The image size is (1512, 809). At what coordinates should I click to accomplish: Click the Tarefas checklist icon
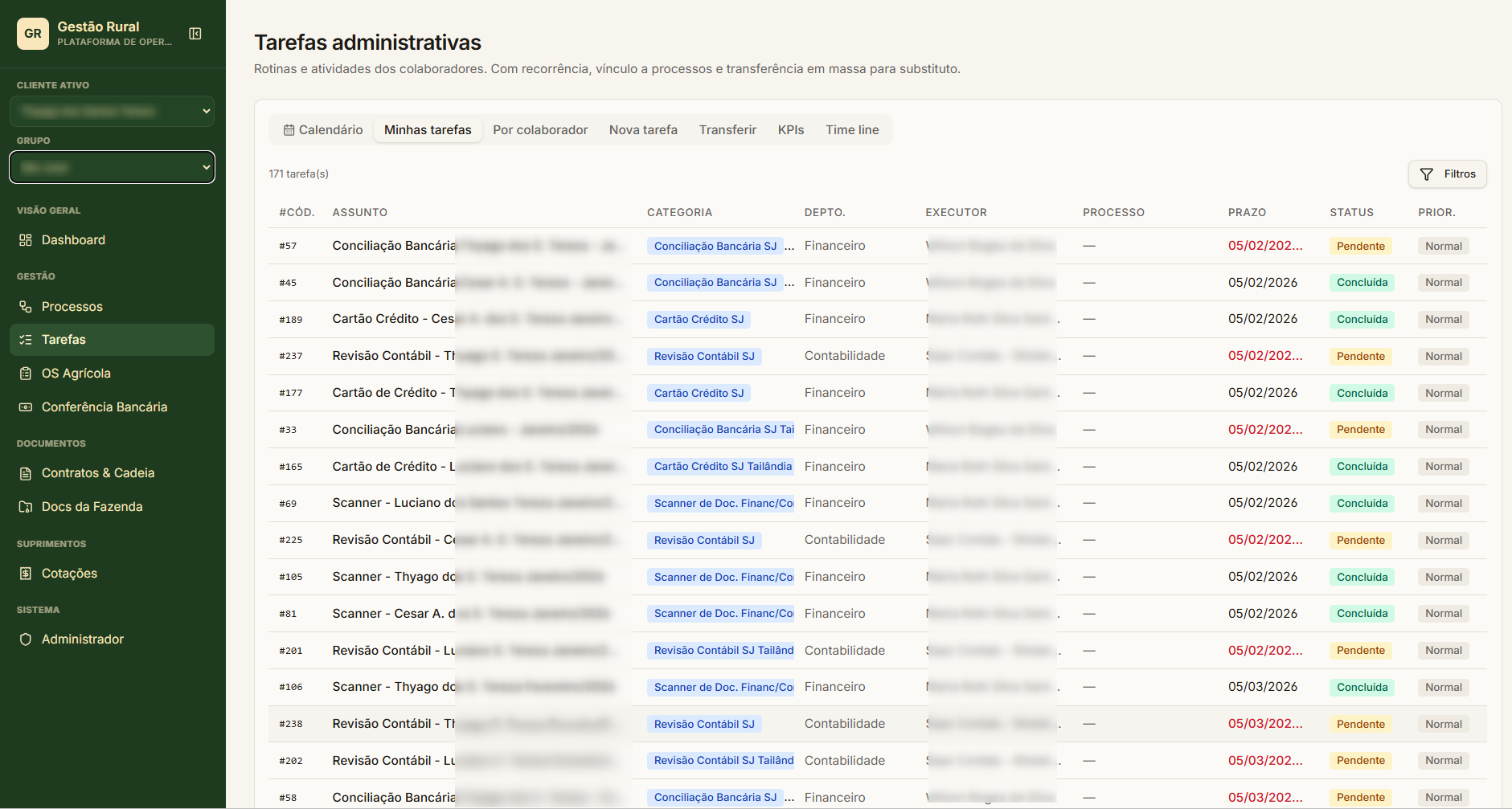[26, 340]
